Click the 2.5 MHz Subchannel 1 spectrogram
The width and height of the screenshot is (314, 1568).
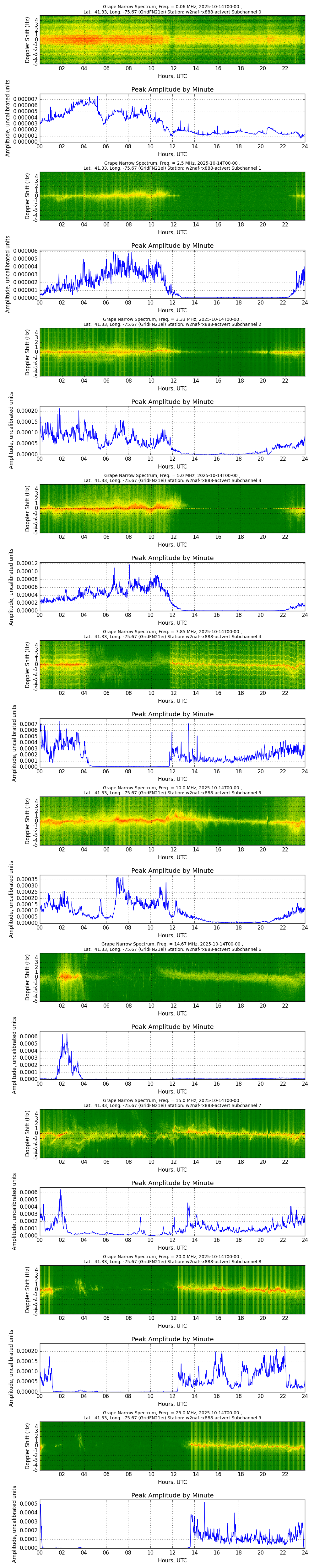pos(172,196)
